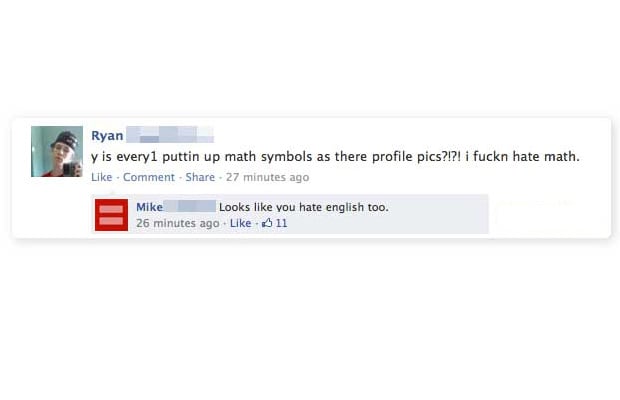620x400 pixels.
Task: Click the red equal sign avatar
Action: pyautogui.click(x=112, y=215)
